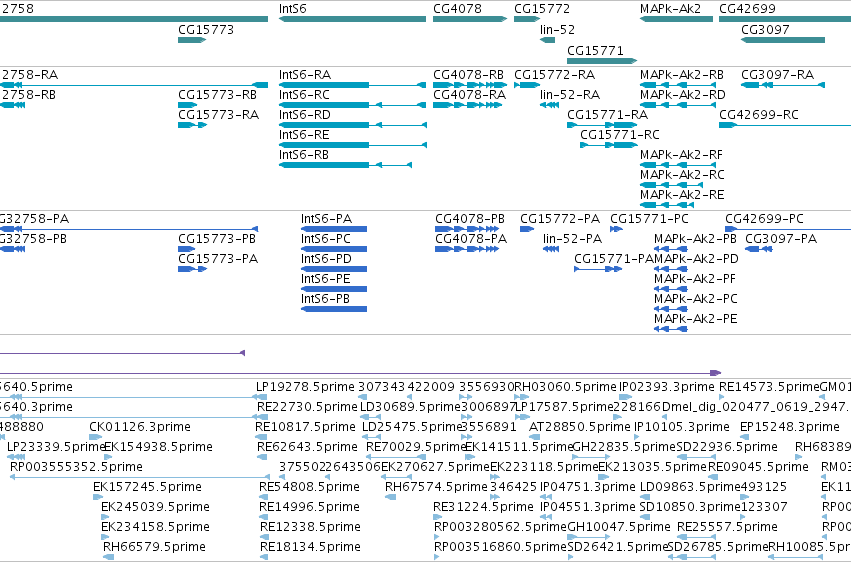
Task: Select the MAPk-Ak2-PF protein label
Action: [x=695, y=279]
